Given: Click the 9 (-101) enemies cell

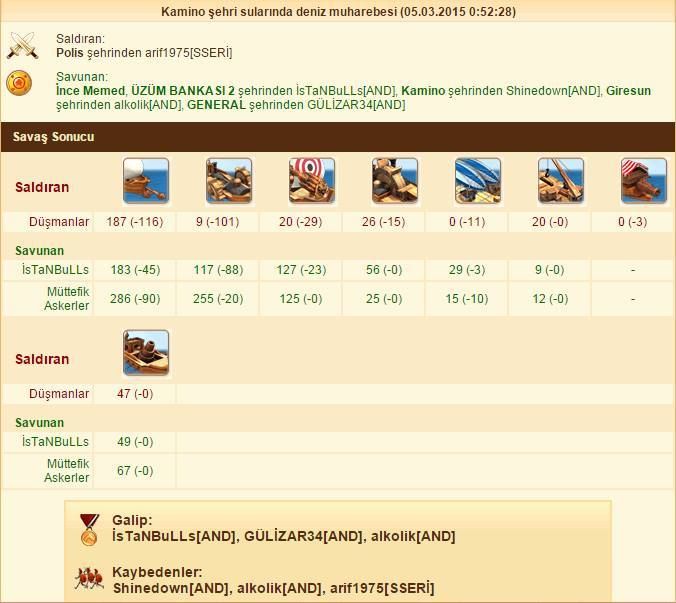Looking at the screenshot, I should 217,222.
